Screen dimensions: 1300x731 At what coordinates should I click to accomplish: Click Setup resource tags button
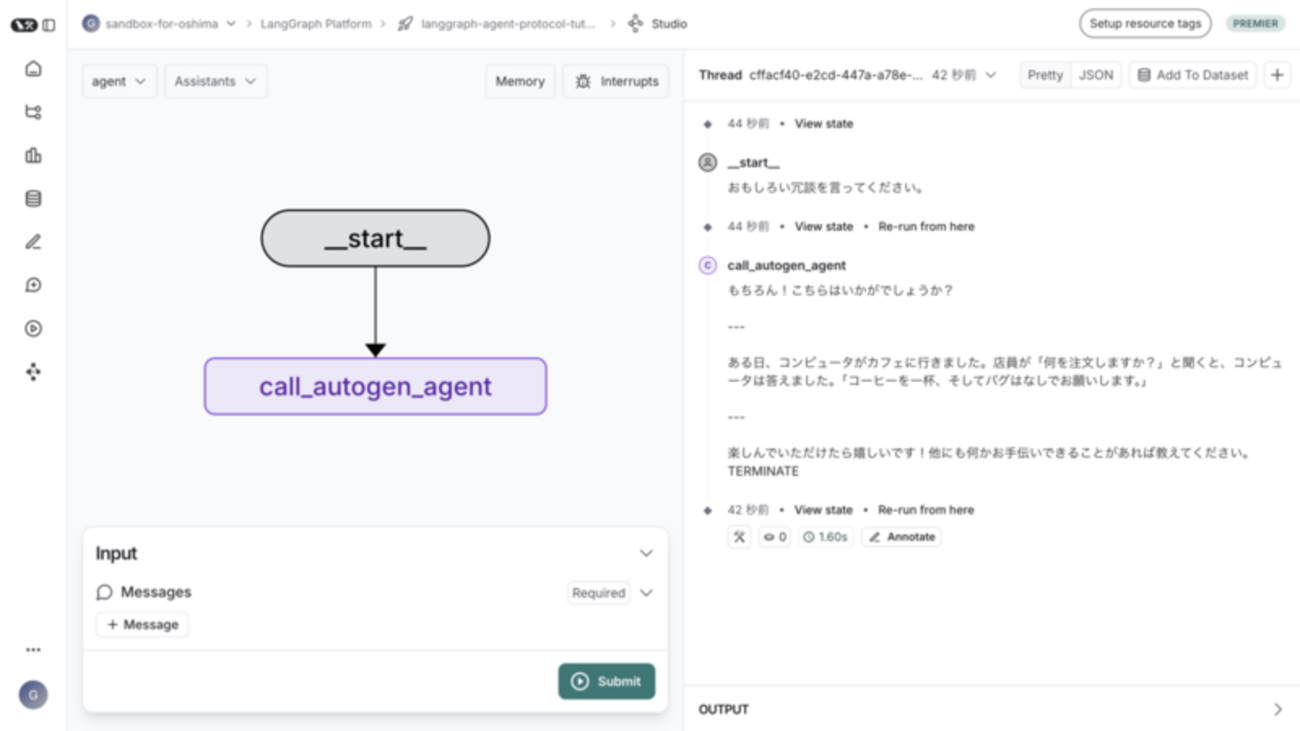(x=1145, y=23)
